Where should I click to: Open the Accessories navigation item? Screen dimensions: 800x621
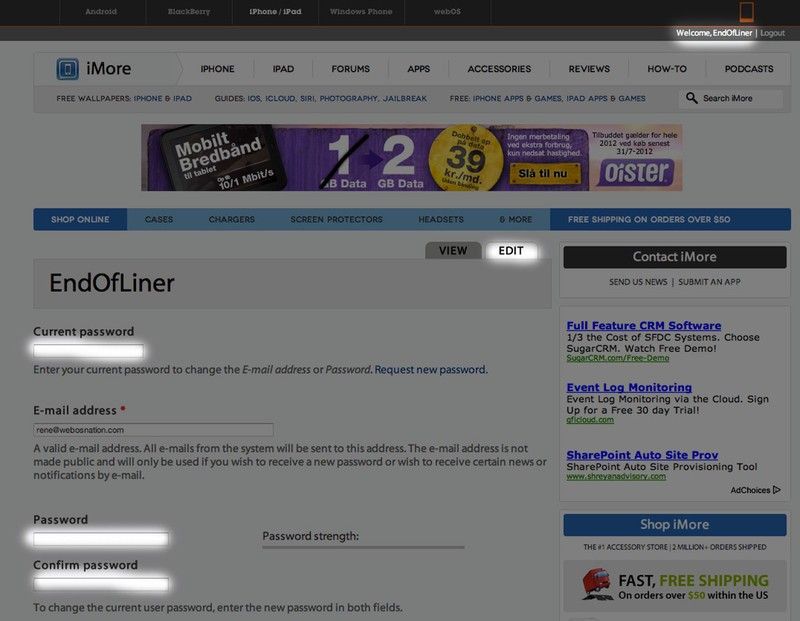499,69
